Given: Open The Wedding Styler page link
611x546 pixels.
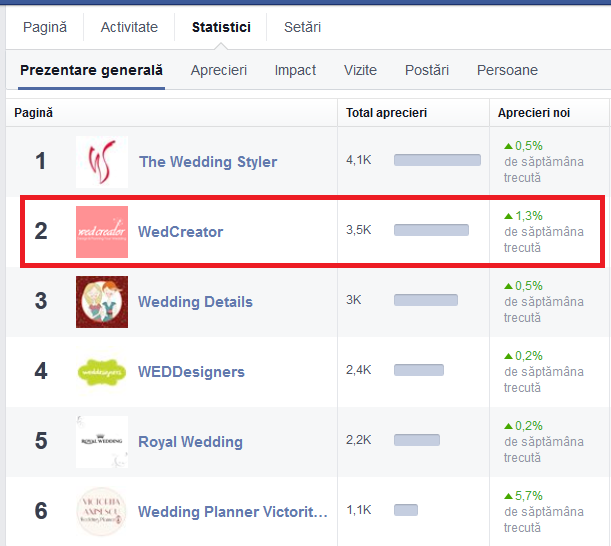Looking at the screenshot, I should (208, 162).
